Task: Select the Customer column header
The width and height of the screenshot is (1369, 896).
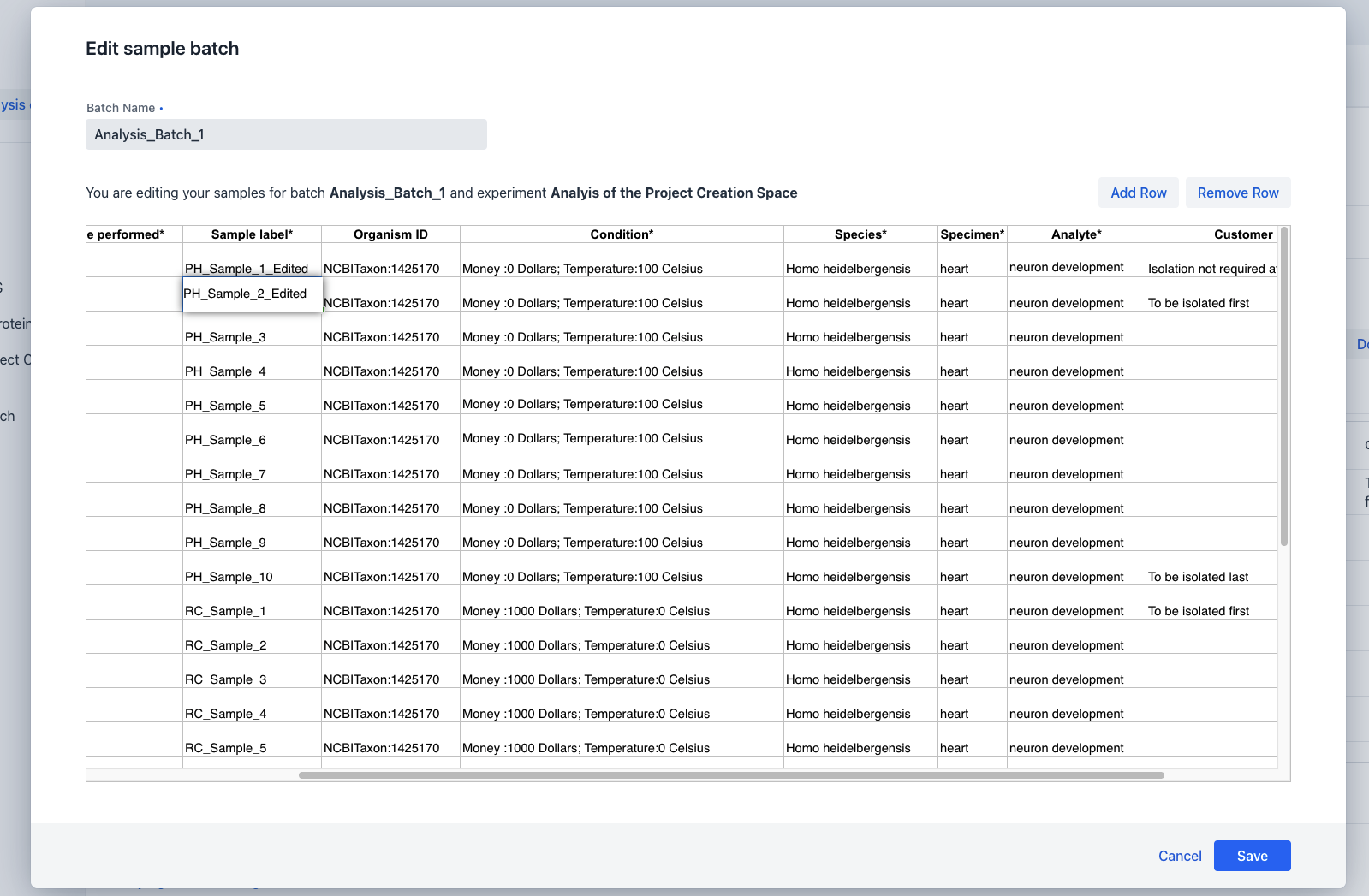Action: 1211,234
